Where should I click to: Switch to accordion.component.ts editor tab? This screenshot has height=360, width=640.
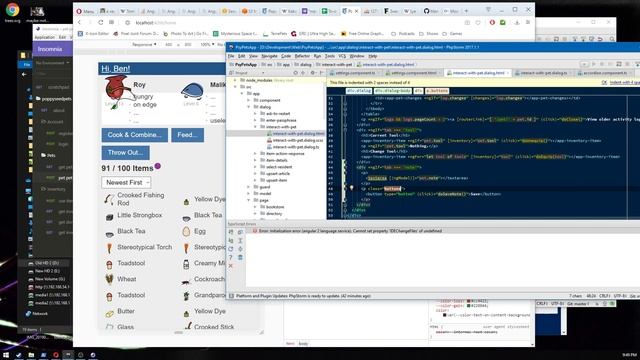pos(605,73)
